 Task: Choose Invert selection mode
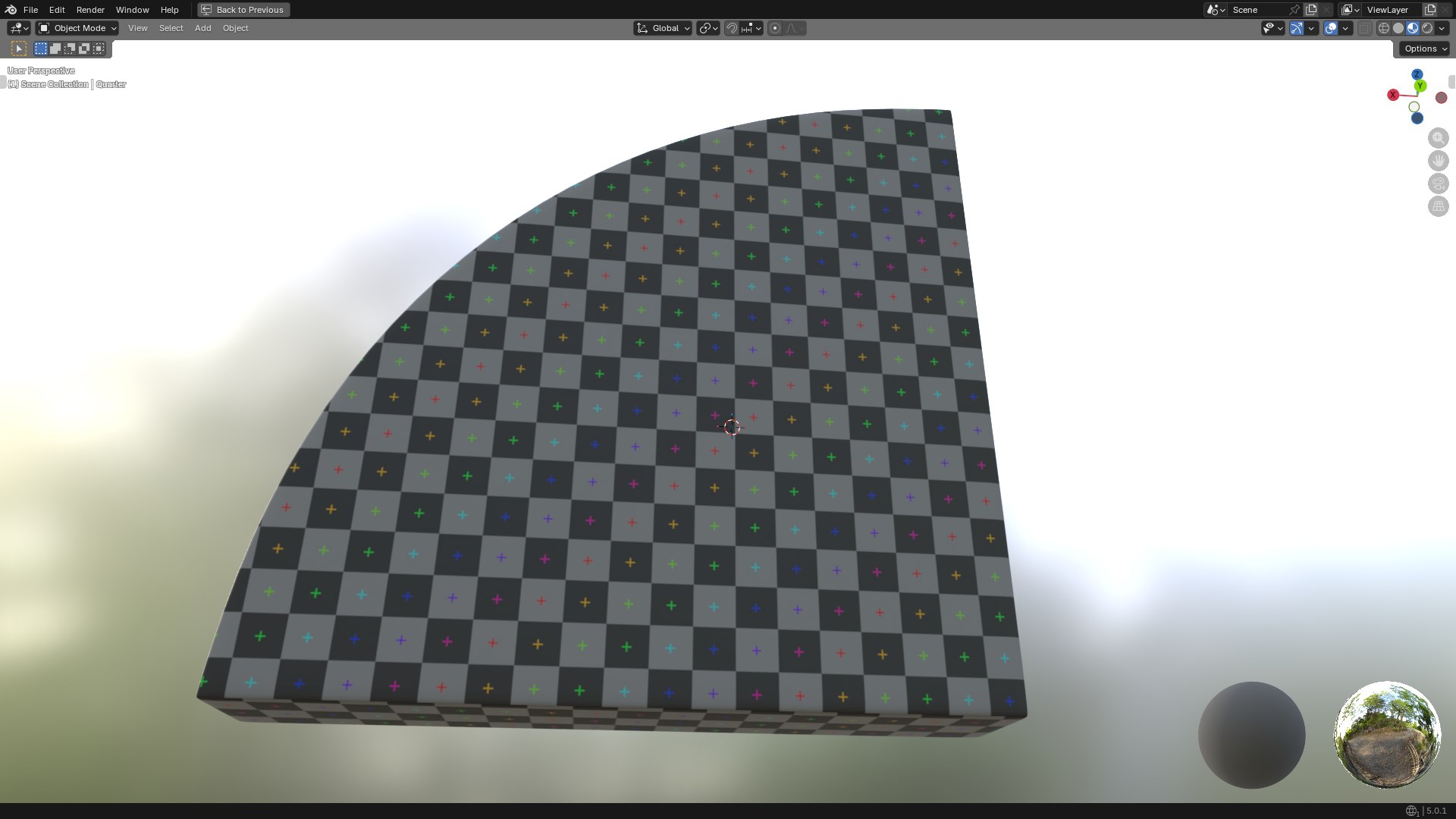[84, 49]
